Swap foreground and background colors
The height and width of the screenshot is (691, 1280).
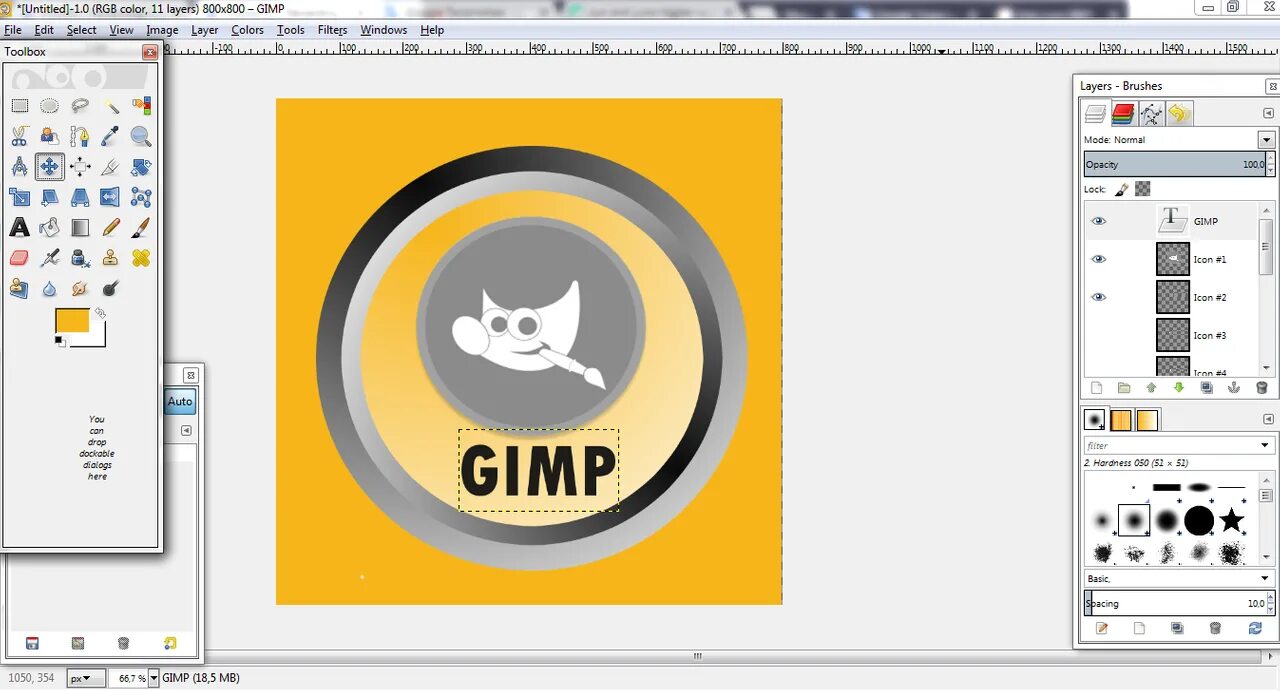100,313
